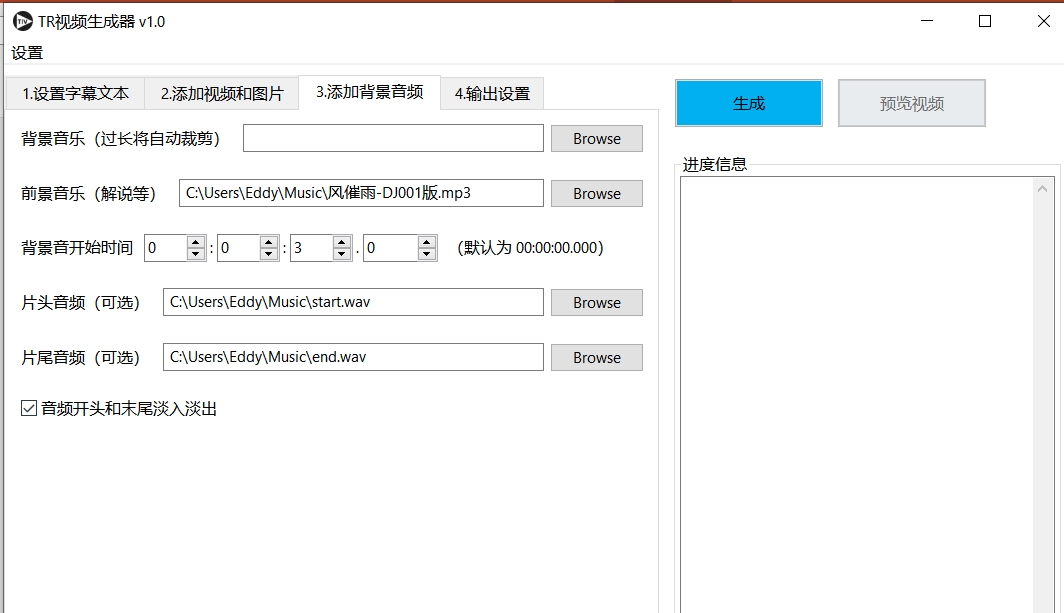This screenshot has width=1064, height=613.
Task: Increase the hours value of start time
Action: [196, 242]
